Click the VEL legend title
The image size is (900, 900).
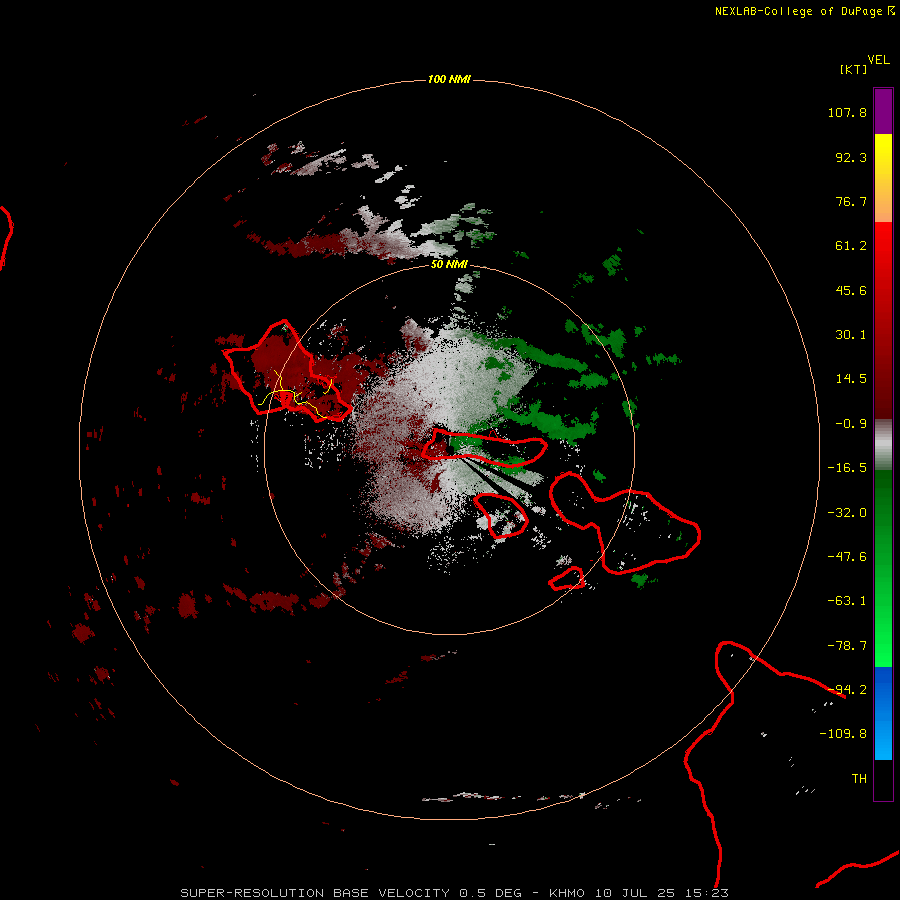878,60
